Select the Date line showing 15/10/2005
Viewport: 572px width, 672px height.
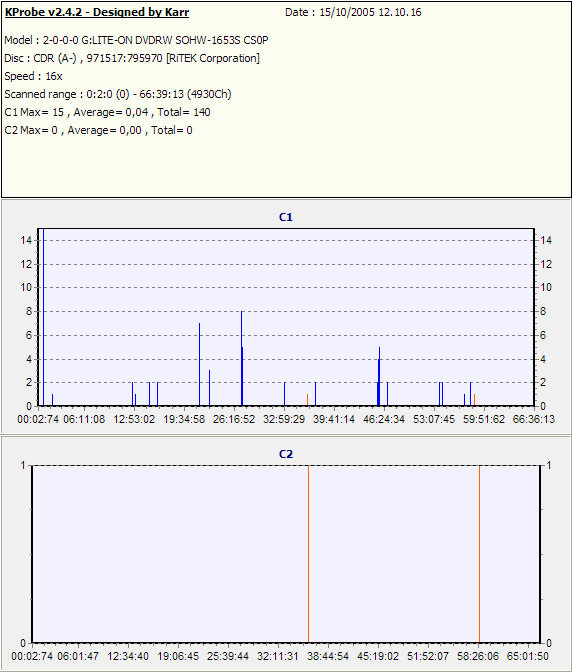pyautogui.click(x=353, y=12)
